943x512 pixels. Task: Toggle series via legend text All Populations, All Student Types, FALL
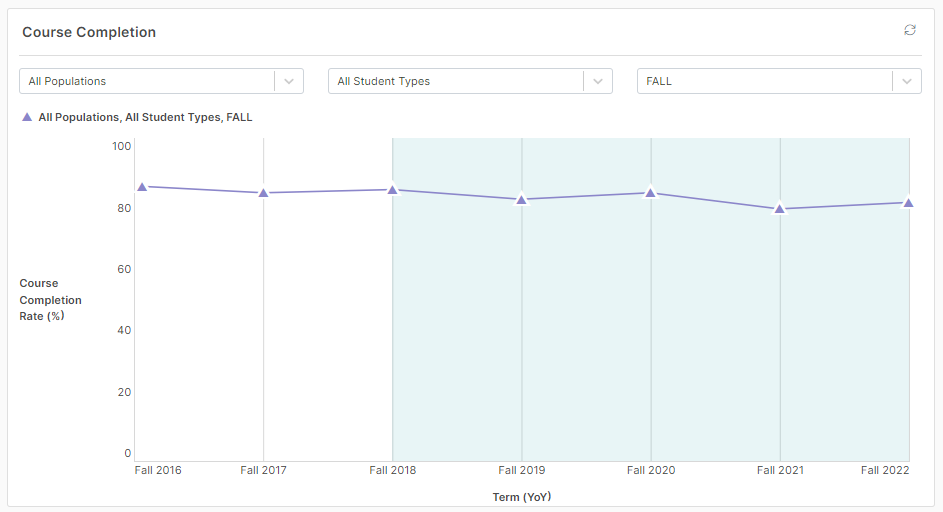tap(146, 117)
